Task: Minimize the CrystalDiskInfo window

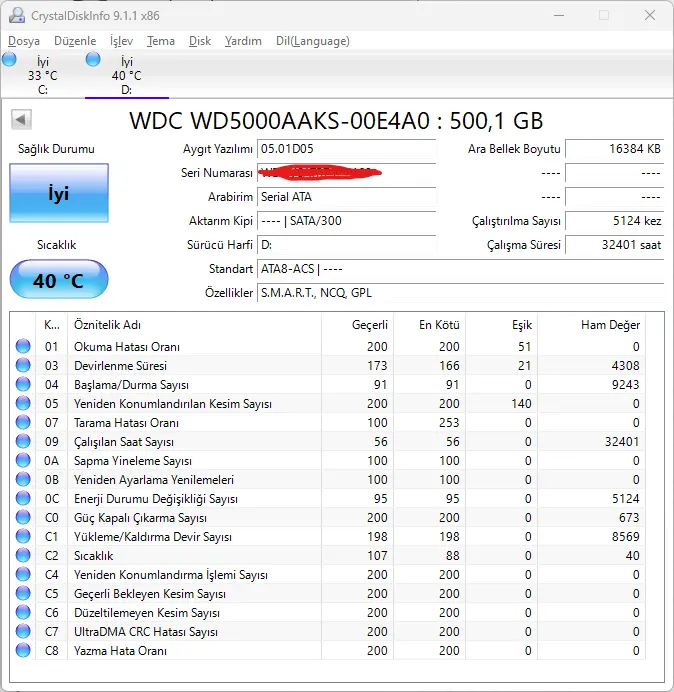Action: [x=559, y=15]
